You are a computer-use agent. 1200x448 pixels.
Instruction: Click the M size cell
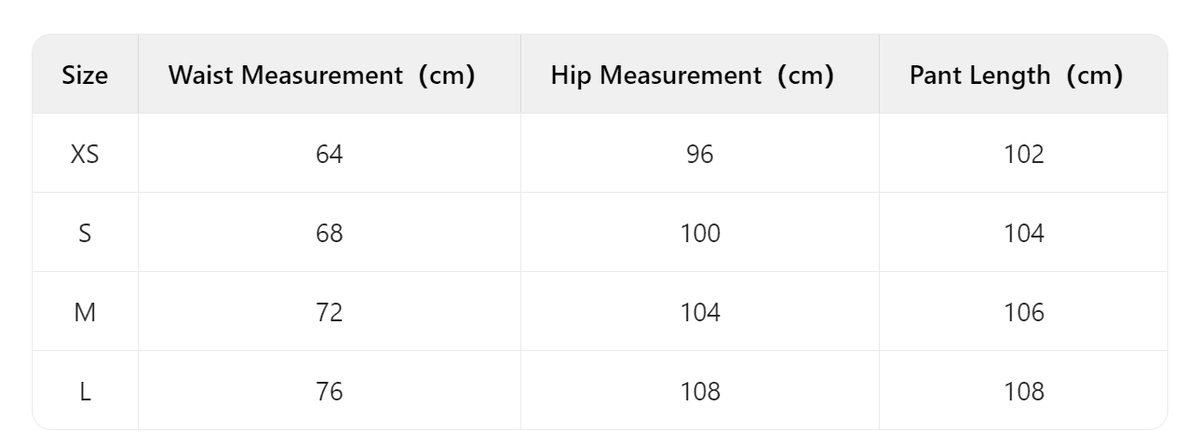(x=85, y=312)
